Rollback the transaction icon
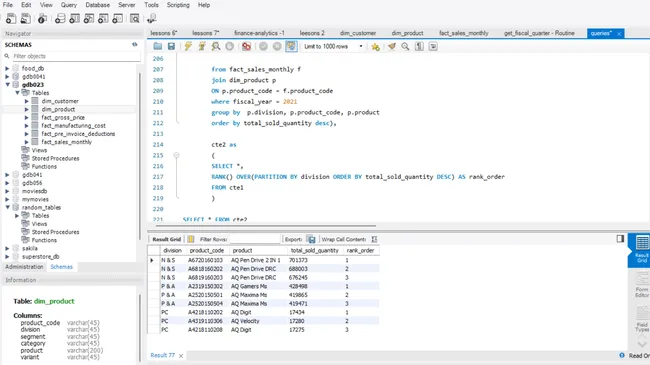The image size is (650, 365). click(x=277, y=46)
